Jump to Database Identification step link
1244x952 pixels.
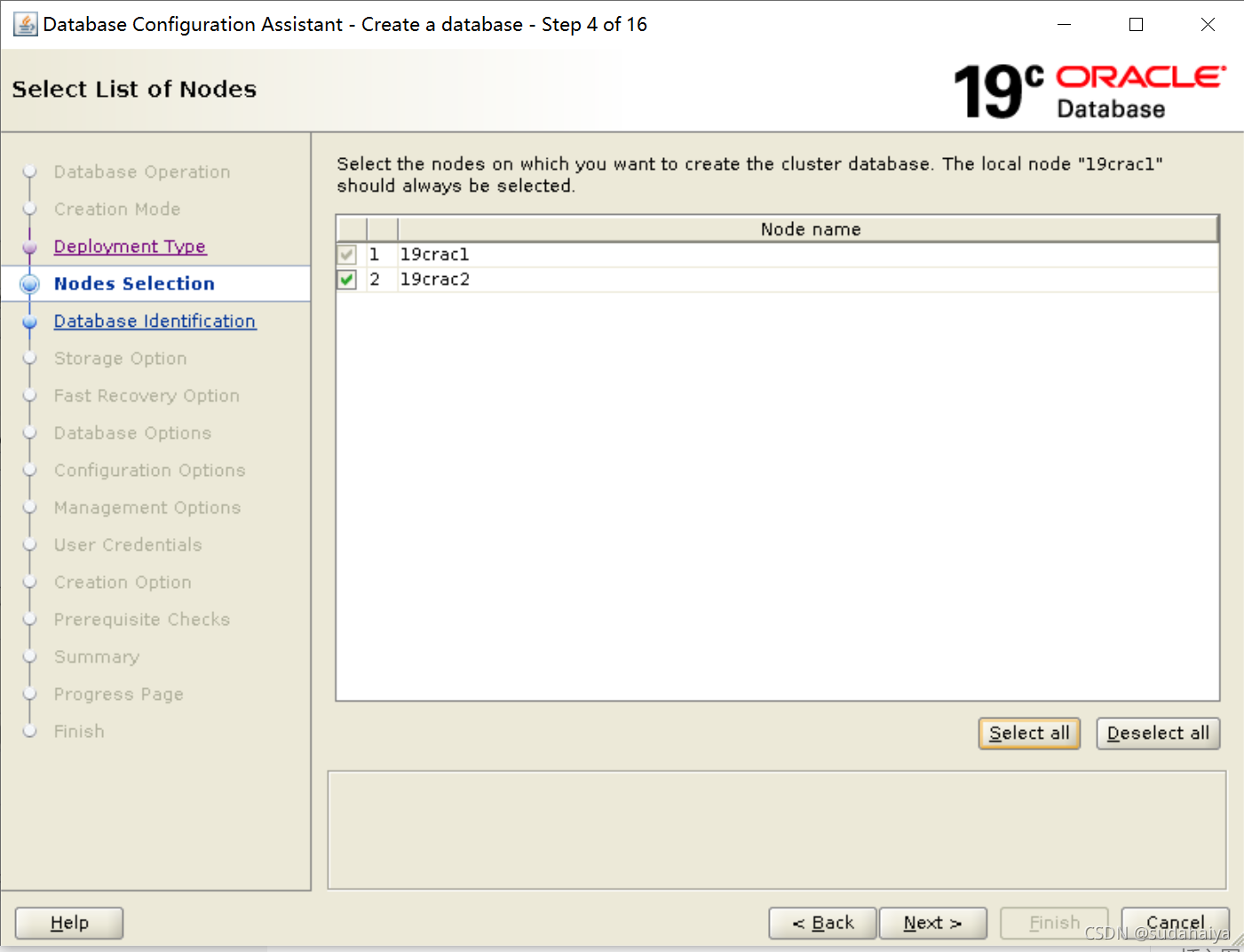[155, 321]
